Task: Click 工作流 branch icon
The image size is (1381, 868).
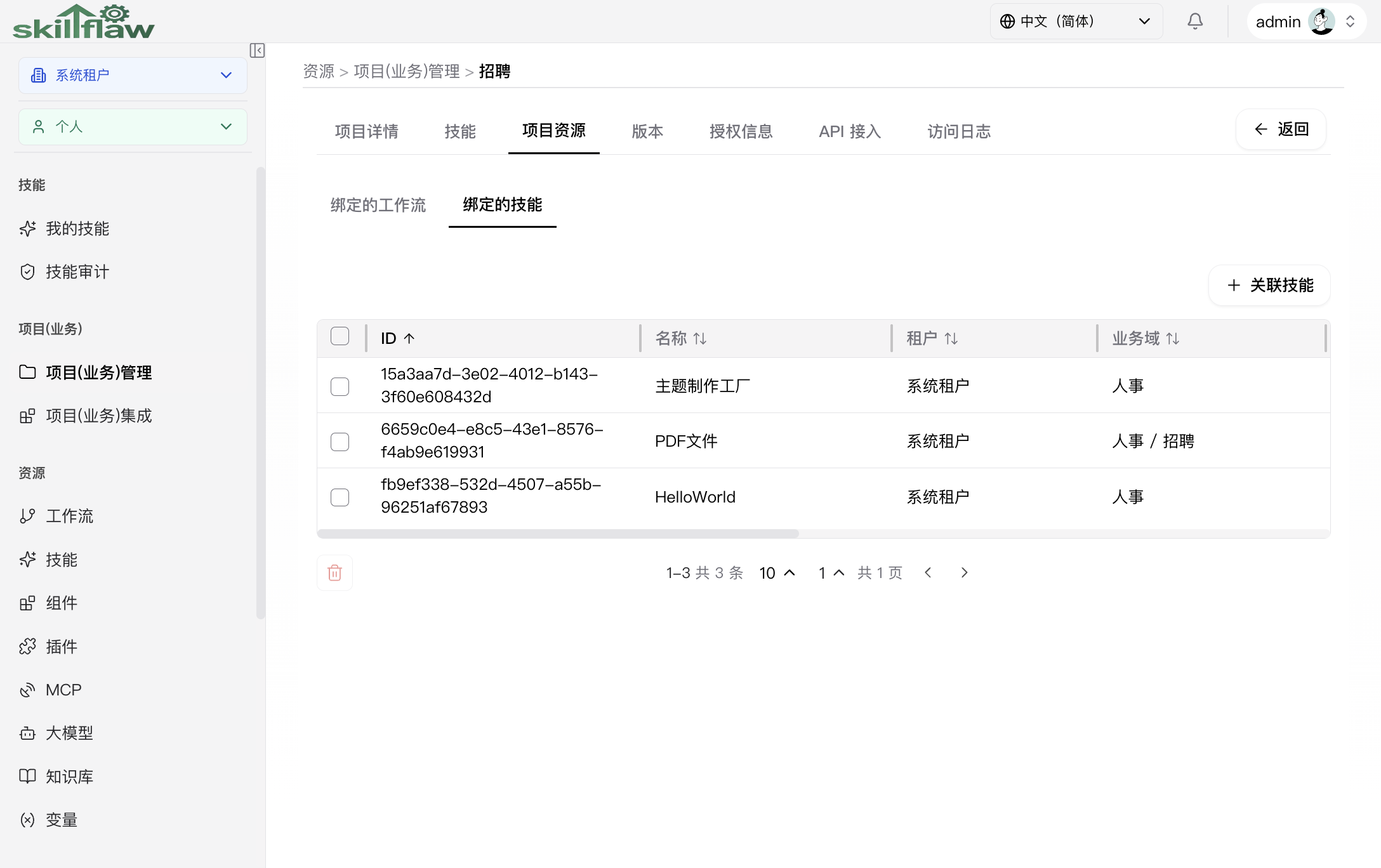Action: [27, 516]
